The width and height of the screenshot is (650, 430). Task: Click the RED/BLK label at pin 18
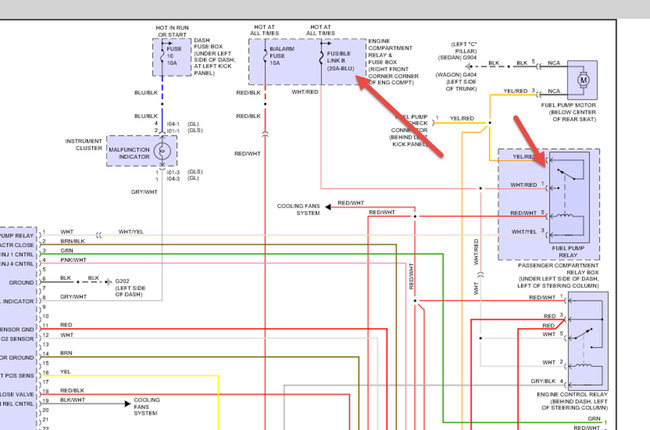pos(72,390)
